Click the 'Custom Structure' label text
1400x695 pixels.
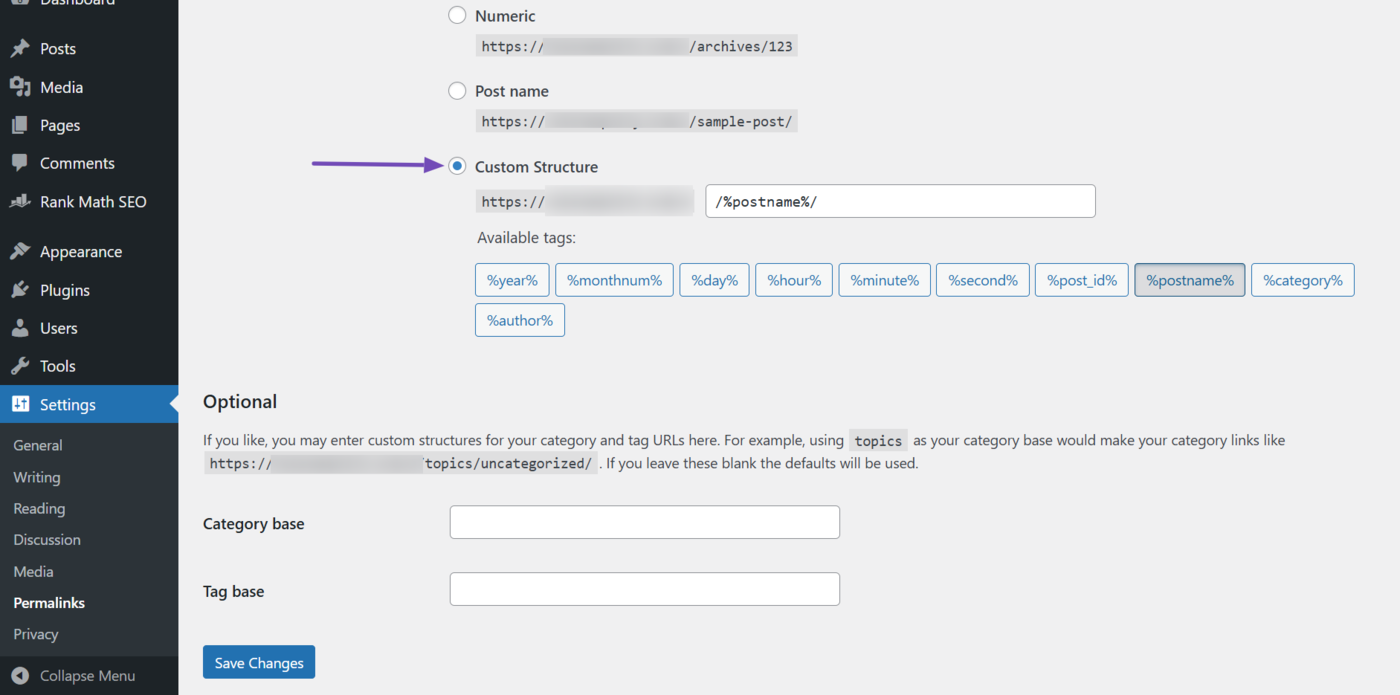[537, 166]
